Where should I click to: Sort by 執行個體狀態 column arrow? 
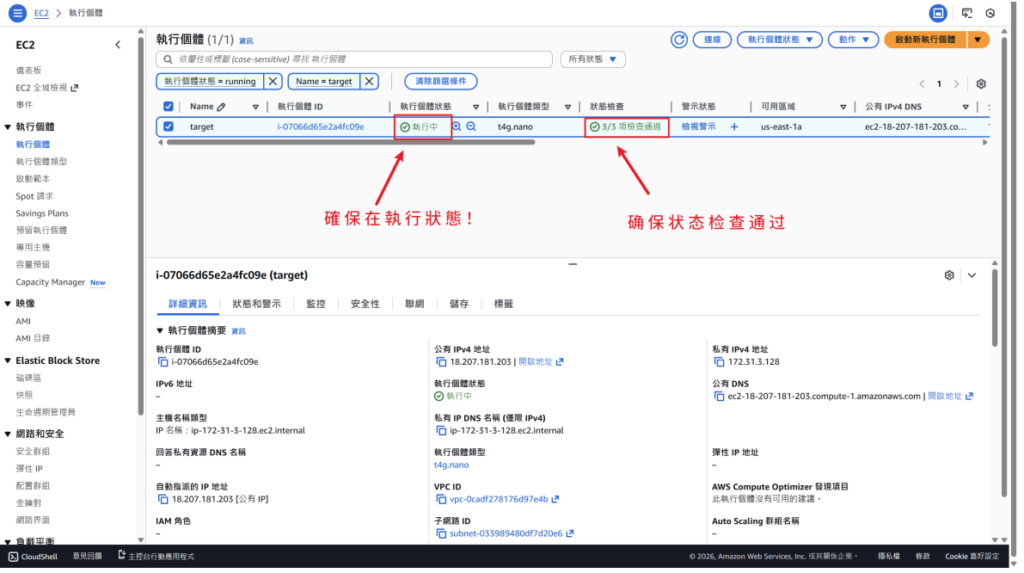(478, 108)
